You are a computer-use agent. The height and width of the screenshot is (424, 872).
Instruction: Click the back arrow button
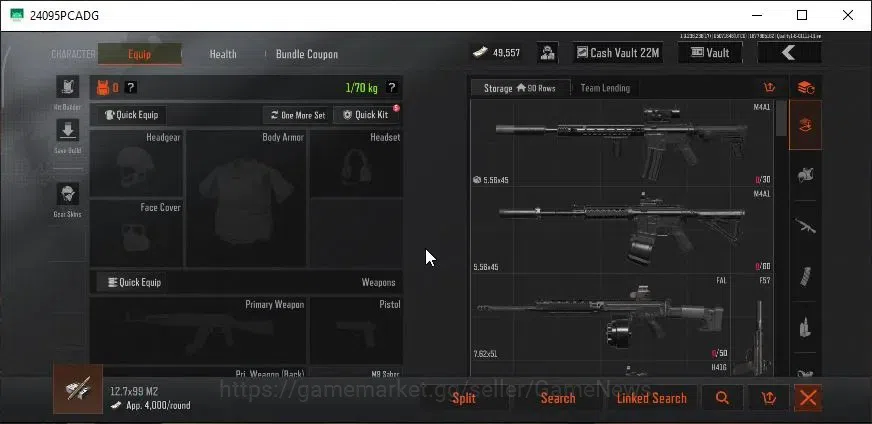click(789, 53)
